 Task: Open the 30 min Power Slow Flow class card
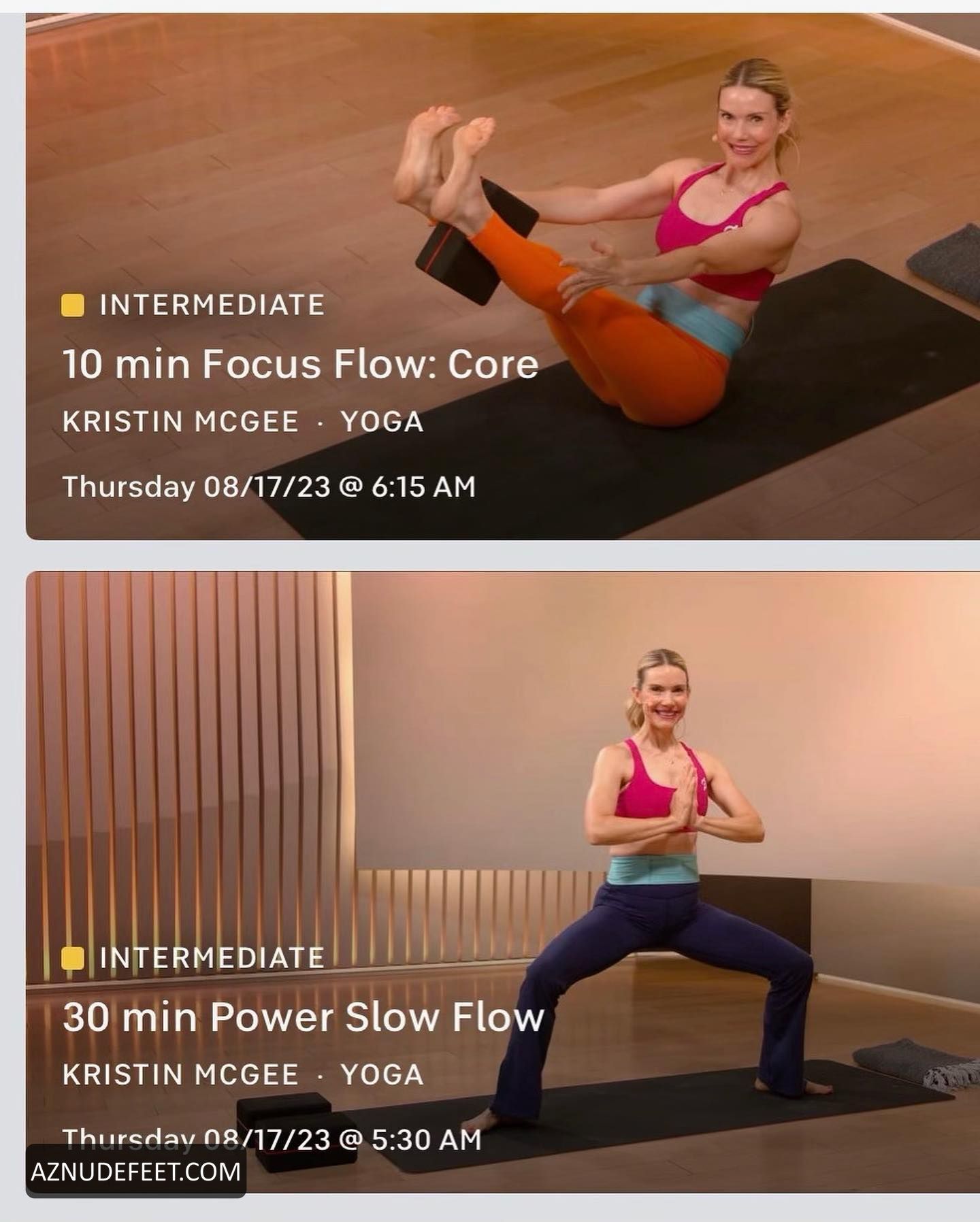[503, 882]
